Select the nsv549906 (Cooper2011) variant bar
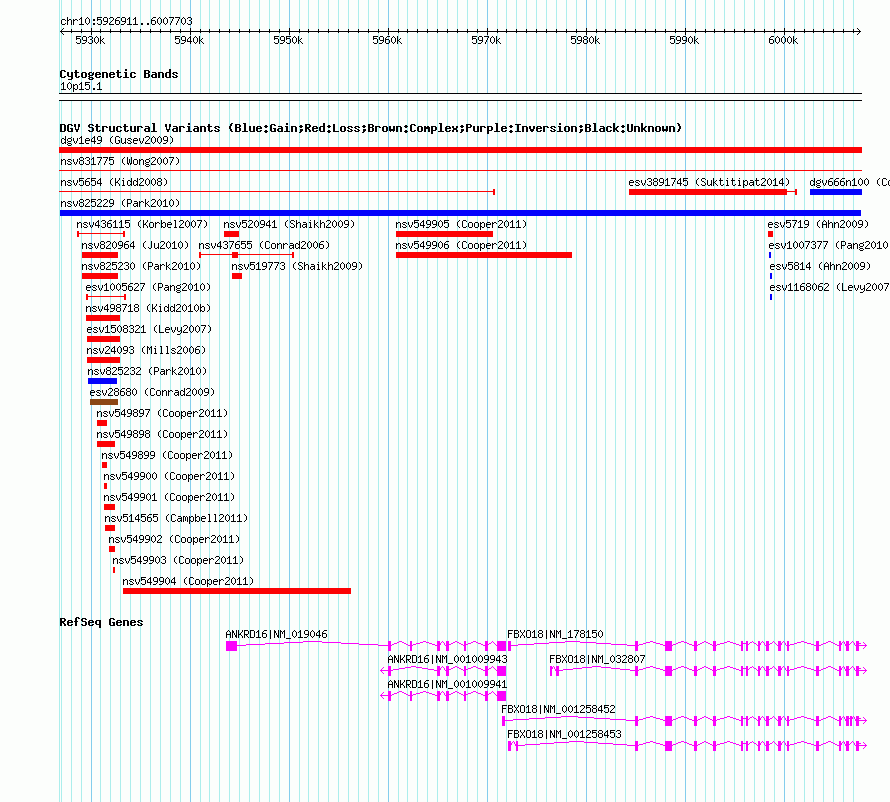Image resolution: width=890 pixels, height=802 pixels. tap(484, 255)
